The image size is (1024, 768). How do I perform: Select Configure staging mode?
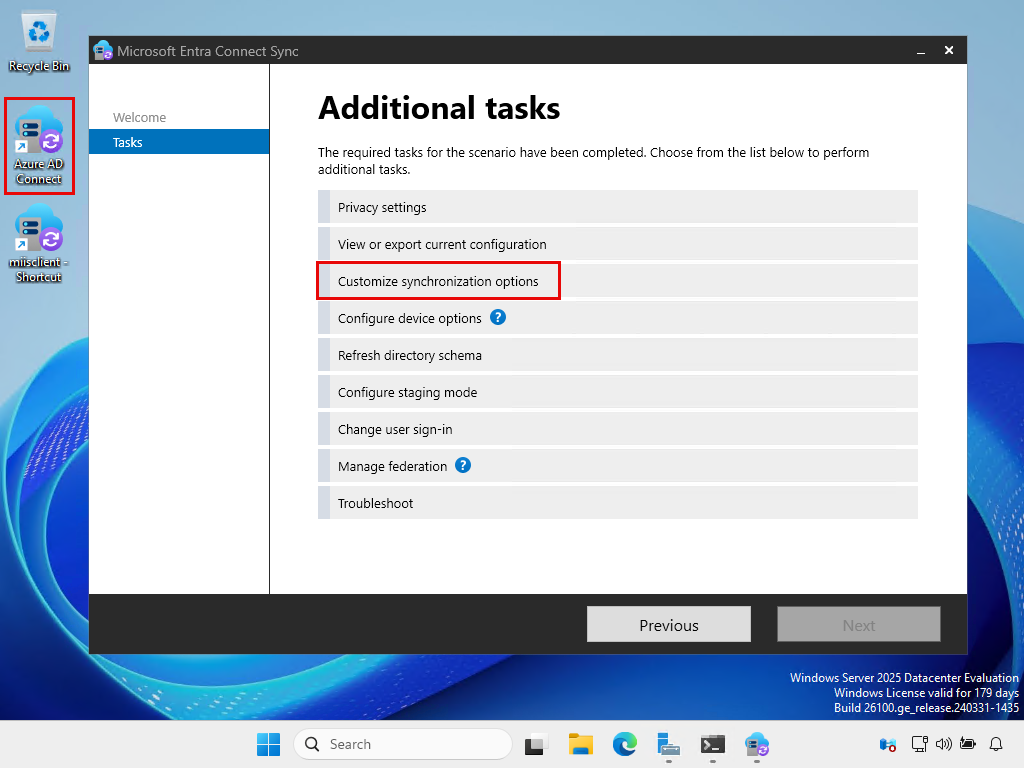(618, 392)
